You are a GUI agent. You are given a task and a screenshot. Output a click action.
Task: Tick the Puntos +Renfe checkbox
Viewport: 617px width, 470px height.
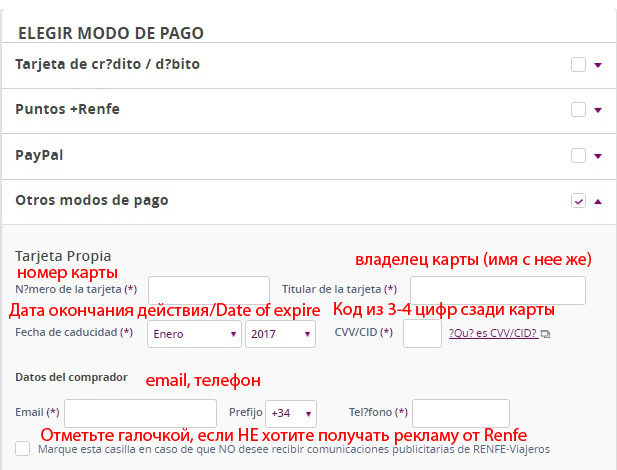(x=578, y=110)
